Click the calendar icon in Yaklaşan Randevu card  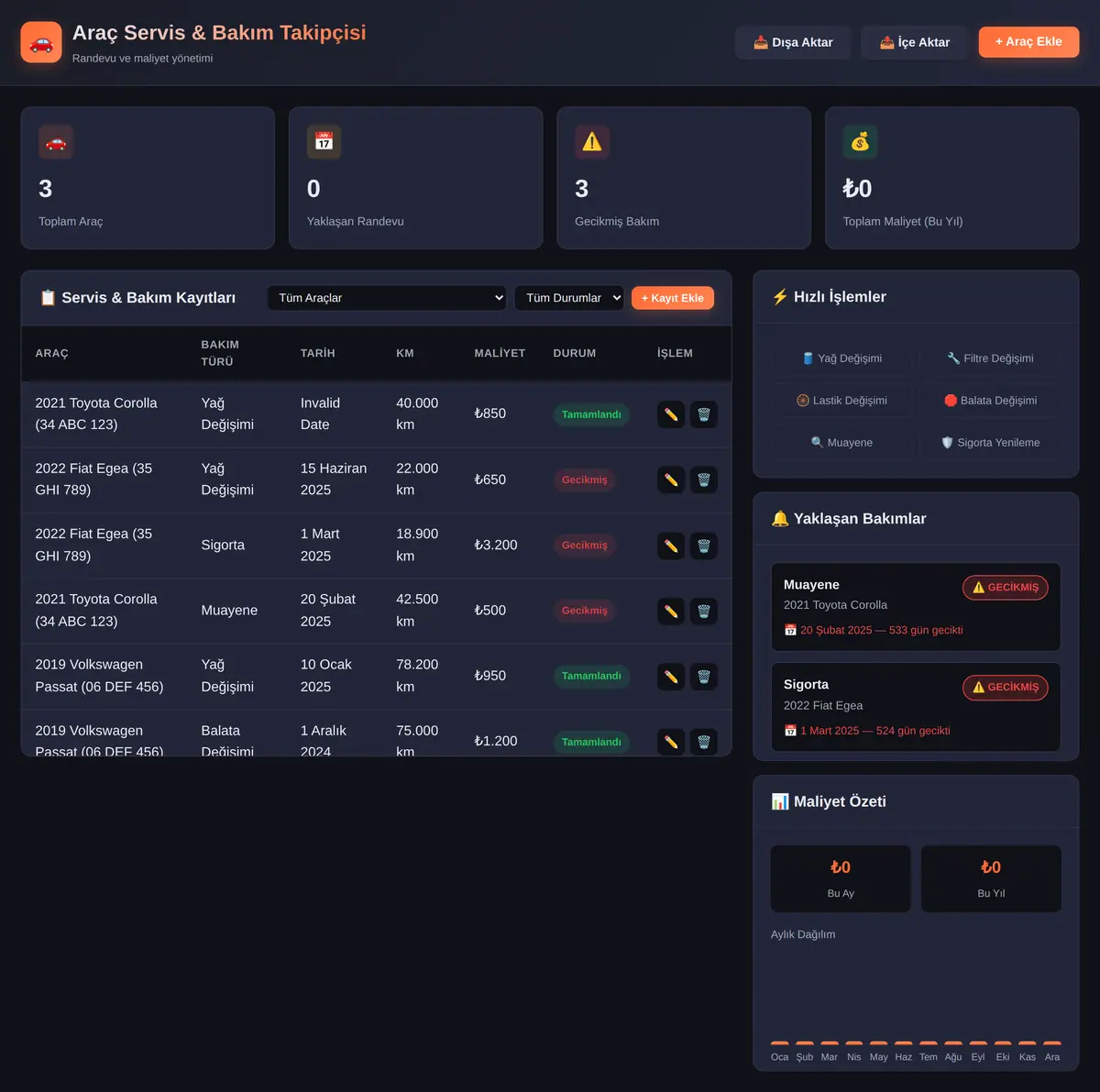324,142
